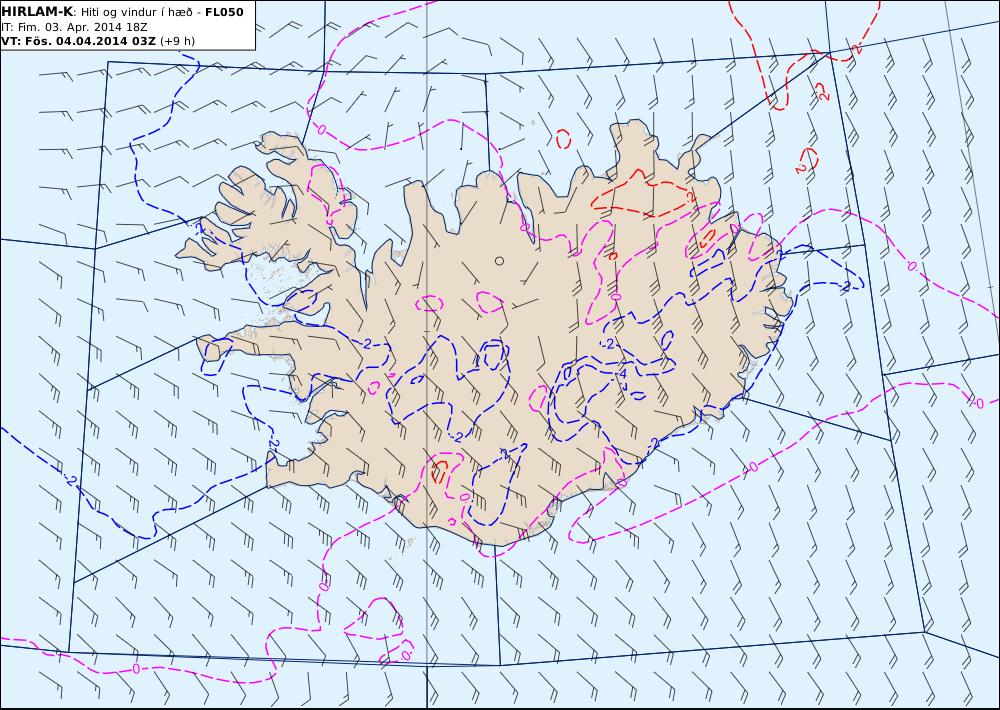The width and height of the screenshot is (1000, 710).
Task: Select the FL050 flight level label
Action: tap(224, 12)
